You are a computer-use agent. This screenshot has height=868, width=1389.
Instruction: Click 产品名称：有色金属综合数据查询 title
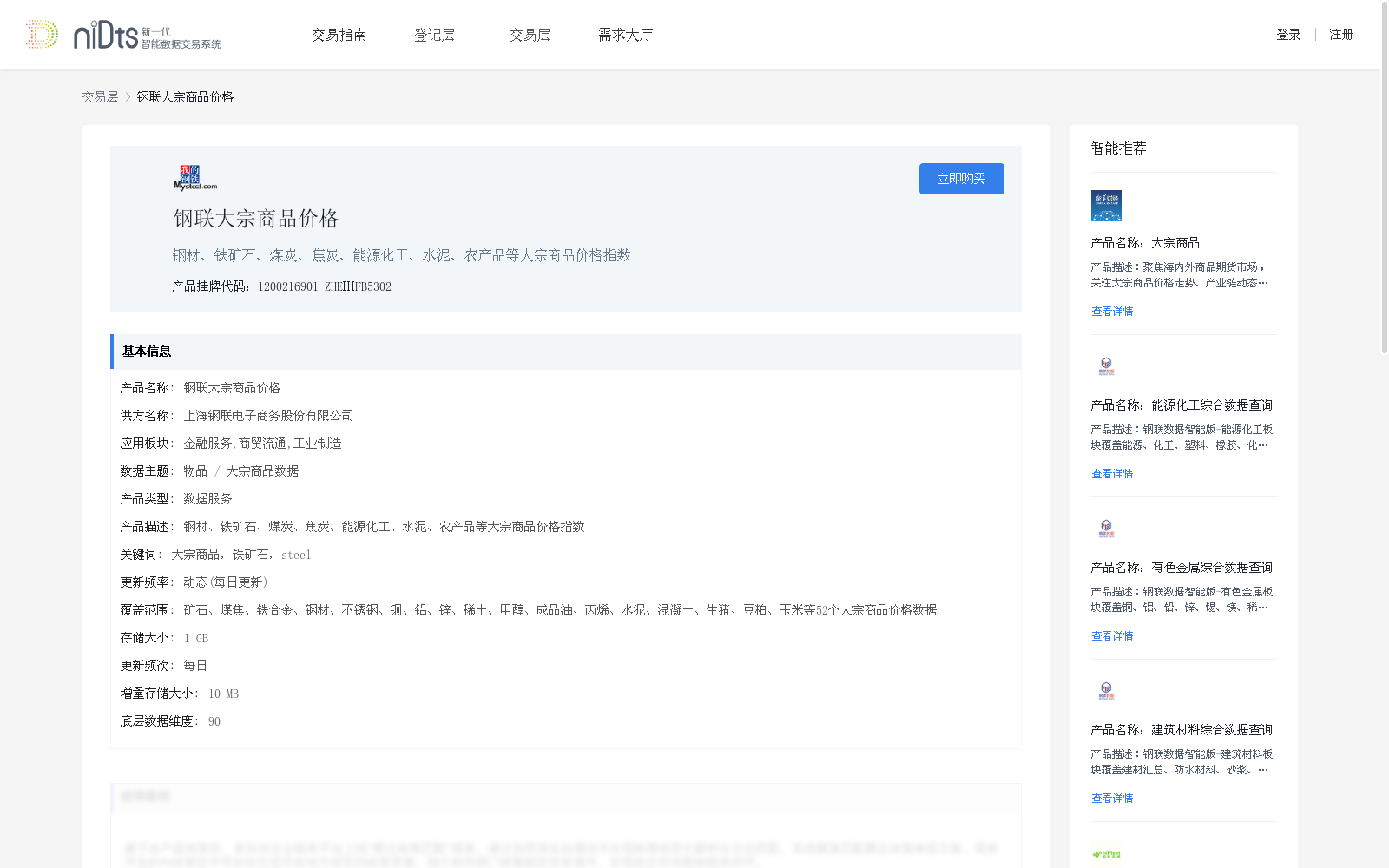point(1182,568)
